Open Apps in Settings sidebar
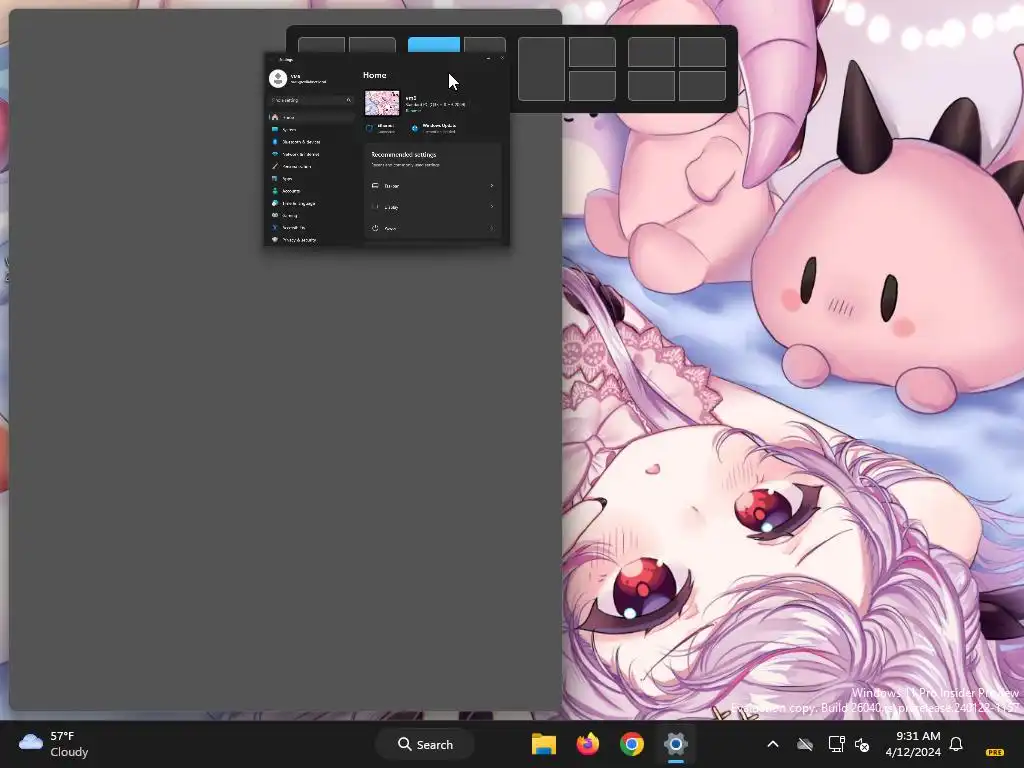Viewport: 1024px width, 768px height. coord(311,178)
